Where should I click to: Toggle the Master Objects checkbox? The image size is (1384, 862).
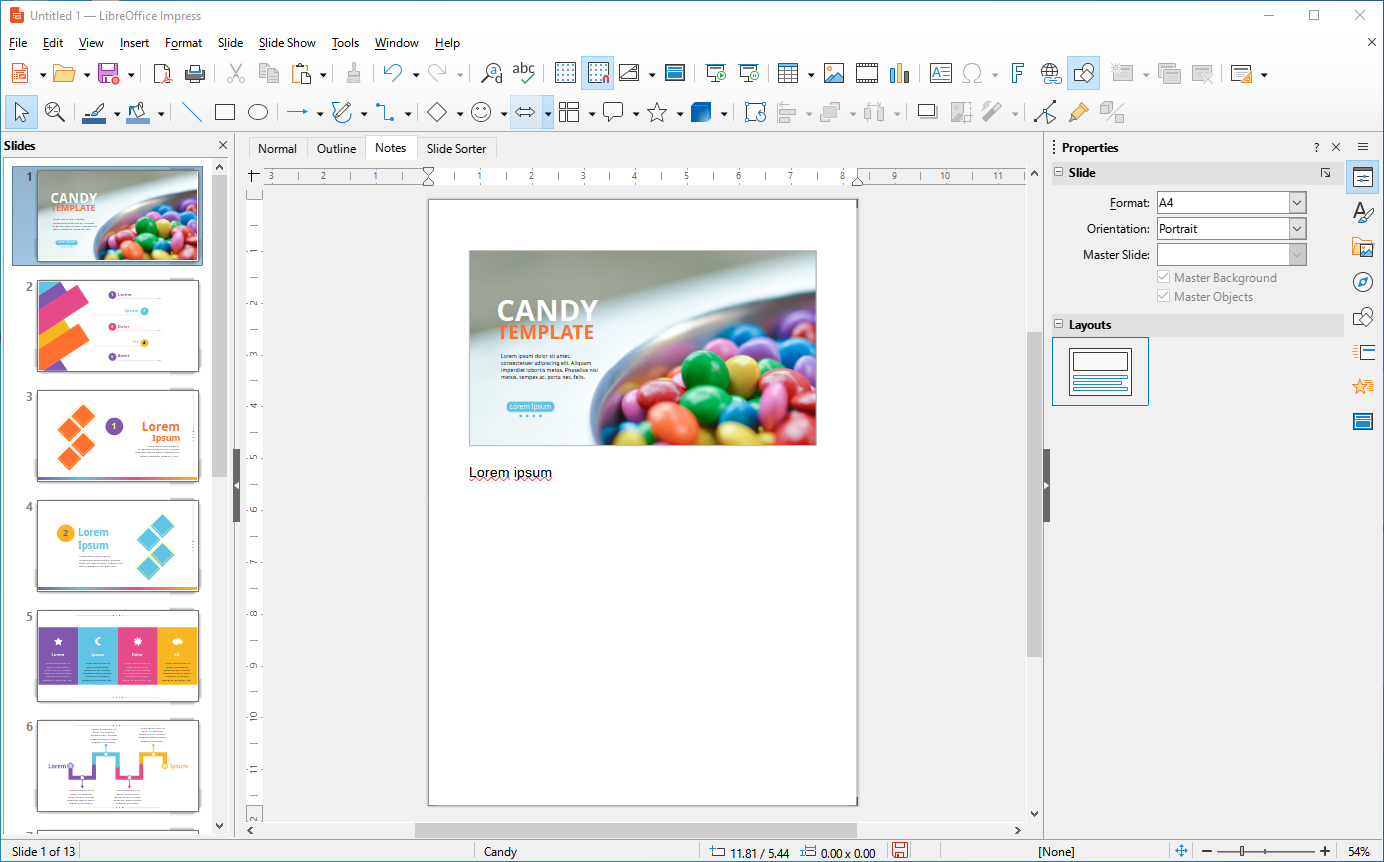coord(1163,296)
